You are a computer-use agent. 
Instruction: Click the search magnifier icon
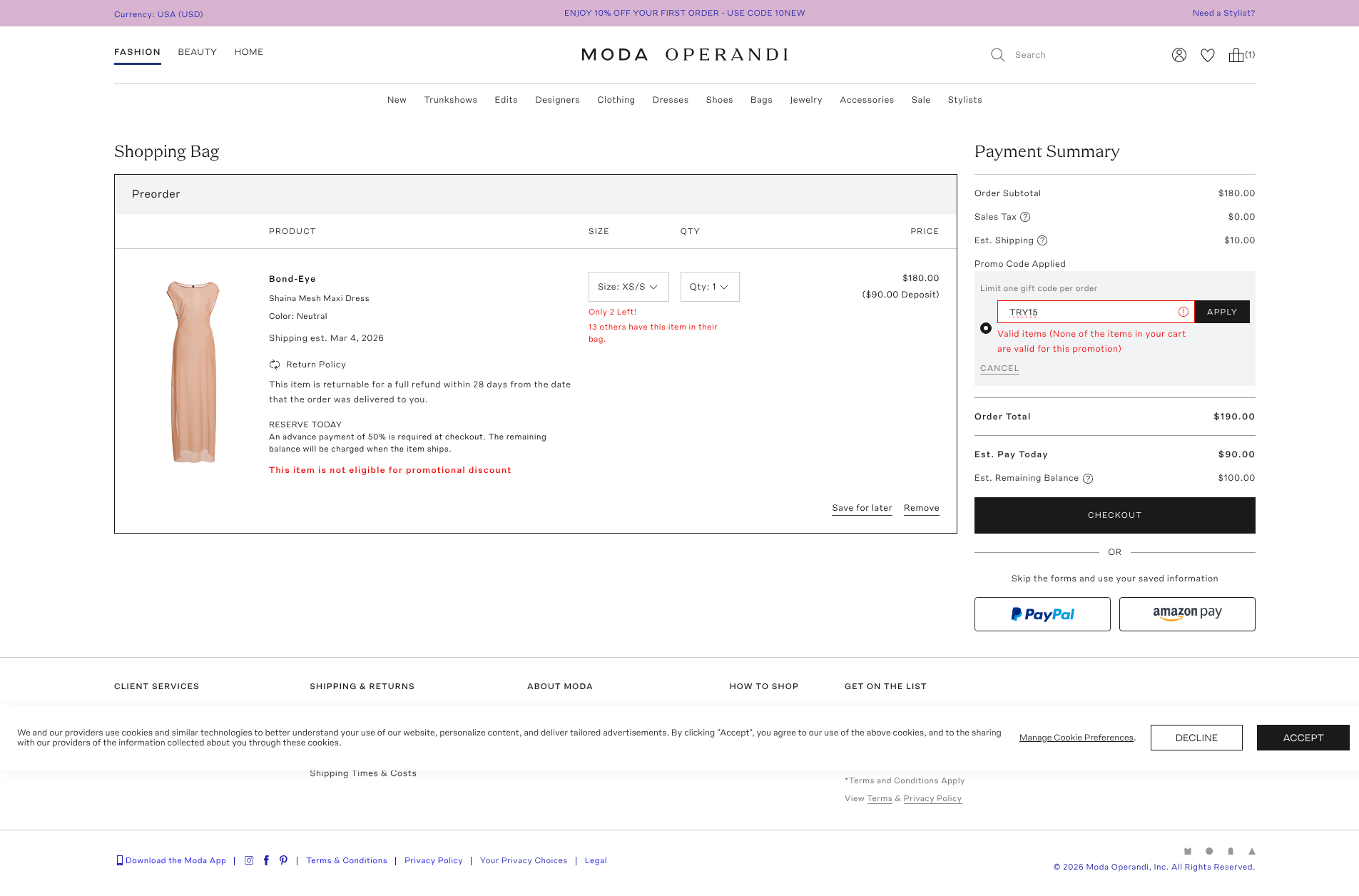(x=997, y=55)
